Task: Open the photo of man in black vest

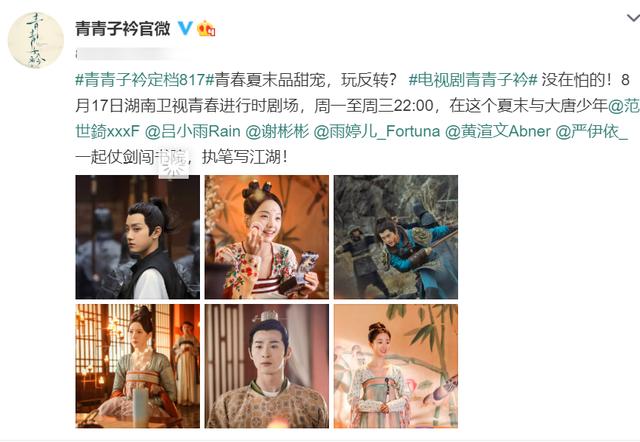Action: (x=138, y=237)
